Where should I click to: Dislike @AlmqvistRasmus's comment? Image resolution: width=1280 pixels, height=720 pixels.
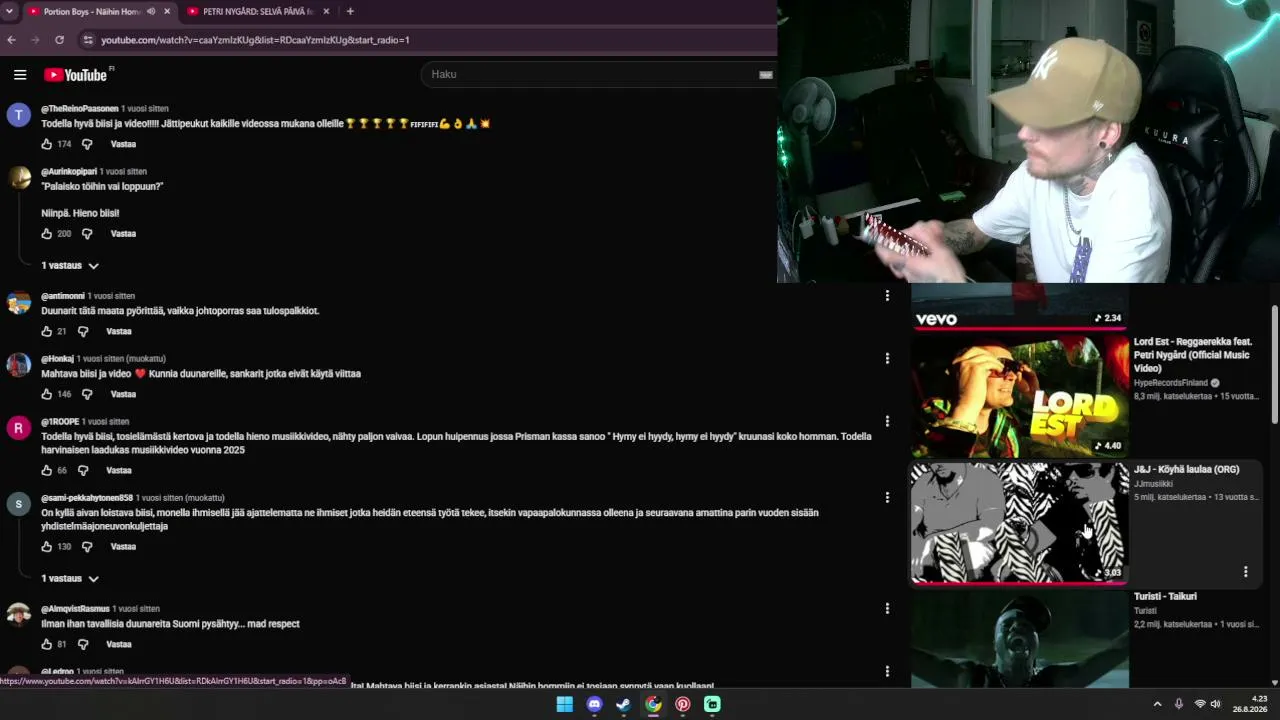click(83, 644)
